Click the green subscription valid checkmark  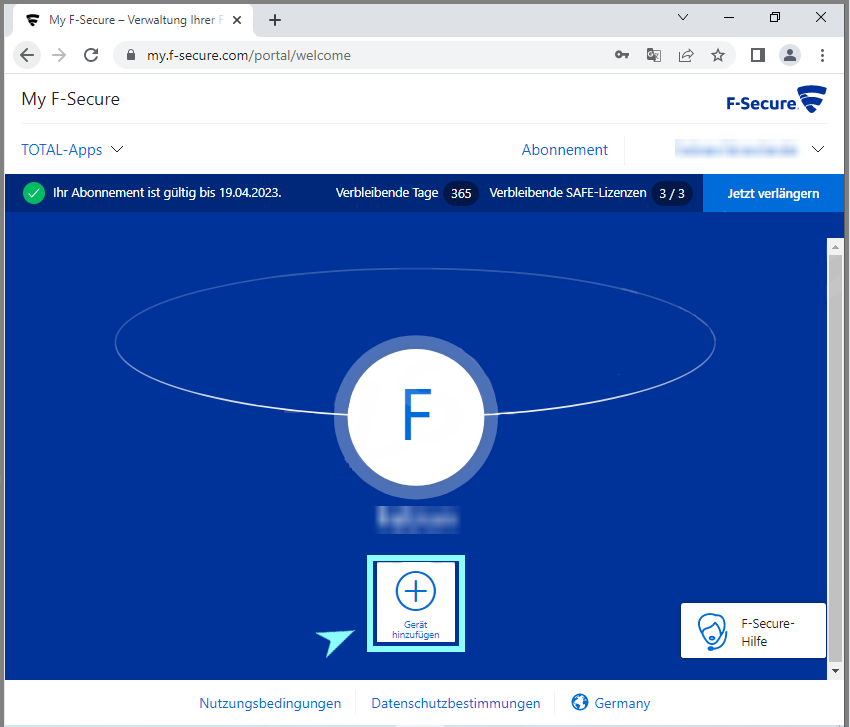[x=34, y=193]
